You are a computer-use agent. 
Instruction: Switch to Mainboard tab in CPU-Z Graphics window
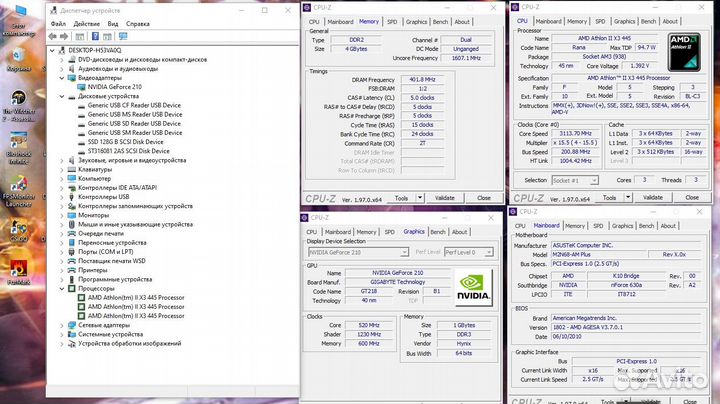tap(338, 232)
